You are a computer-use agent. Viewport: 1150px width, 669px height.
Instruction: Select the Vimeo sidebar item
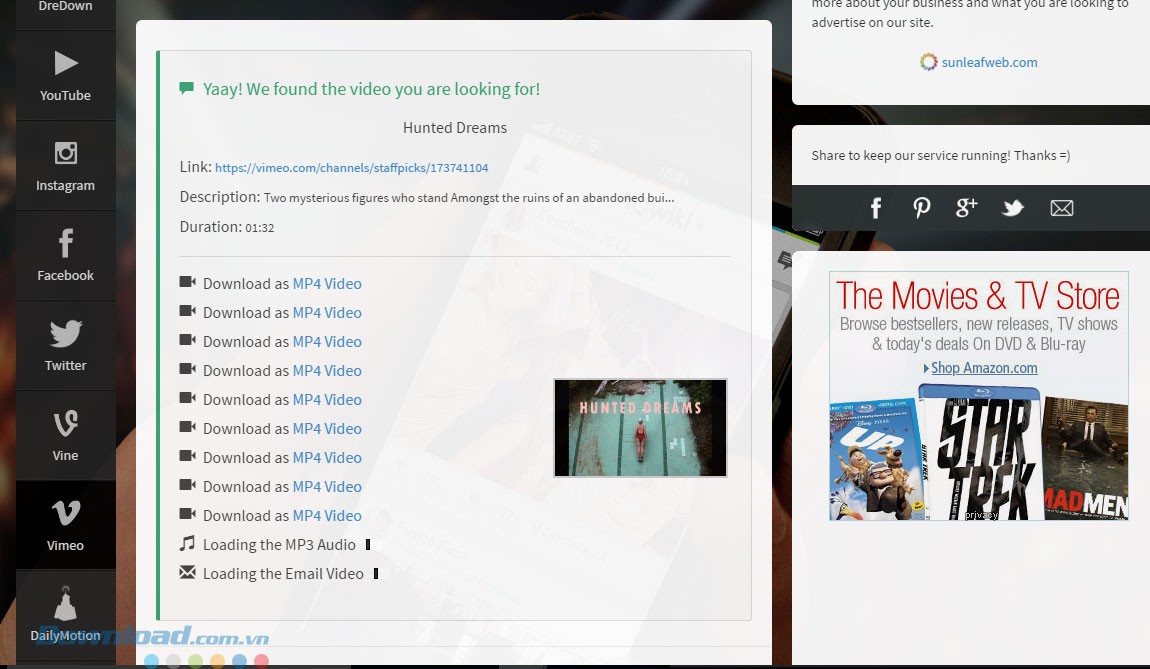coord(65,526)
